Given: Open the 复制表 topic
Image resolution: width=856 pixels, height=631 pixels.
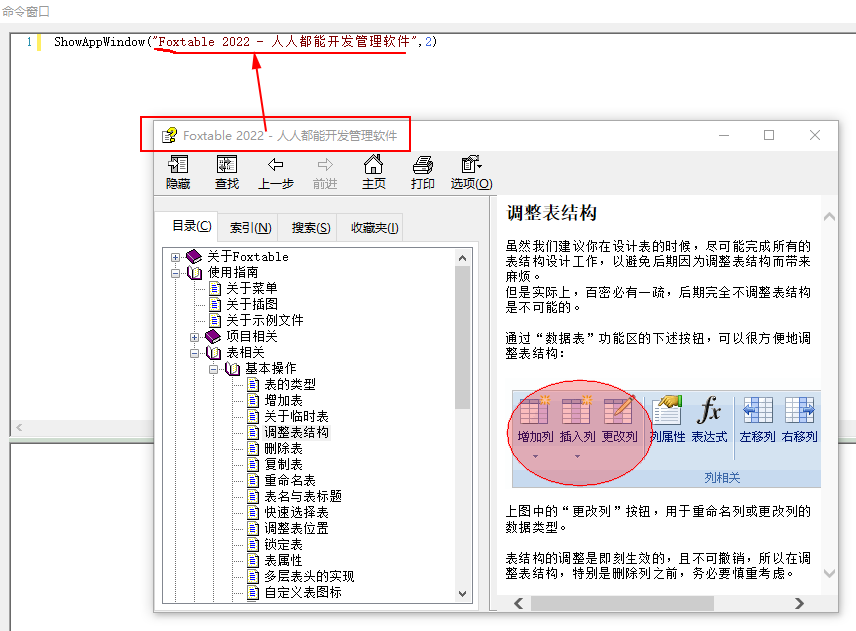Looking at the screenshot, I should [x=283, y=465].
